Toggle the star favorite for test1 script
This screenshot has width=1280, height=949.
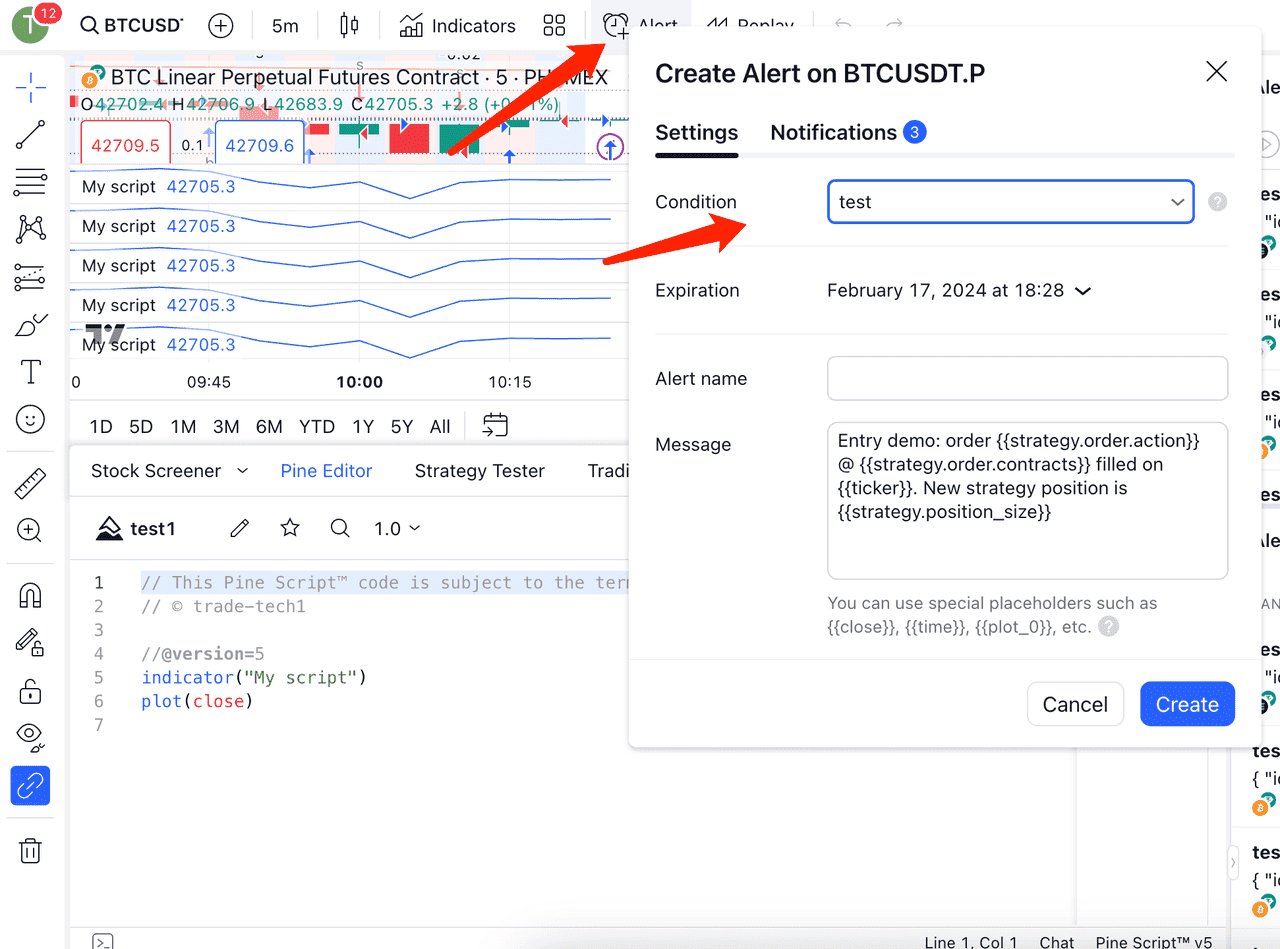coord(290,528)
